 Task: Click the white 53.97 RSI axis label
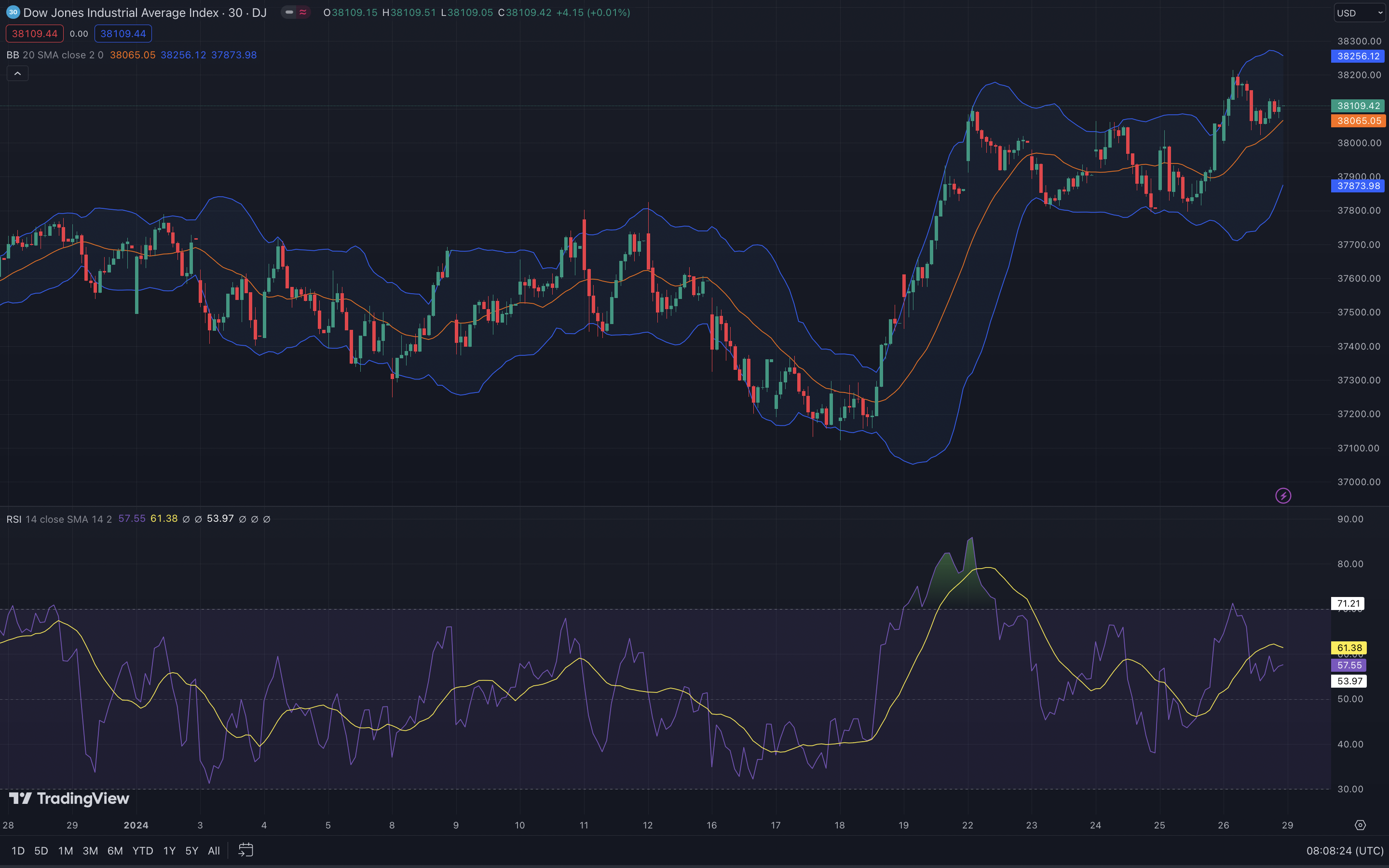coord(1349,681)
